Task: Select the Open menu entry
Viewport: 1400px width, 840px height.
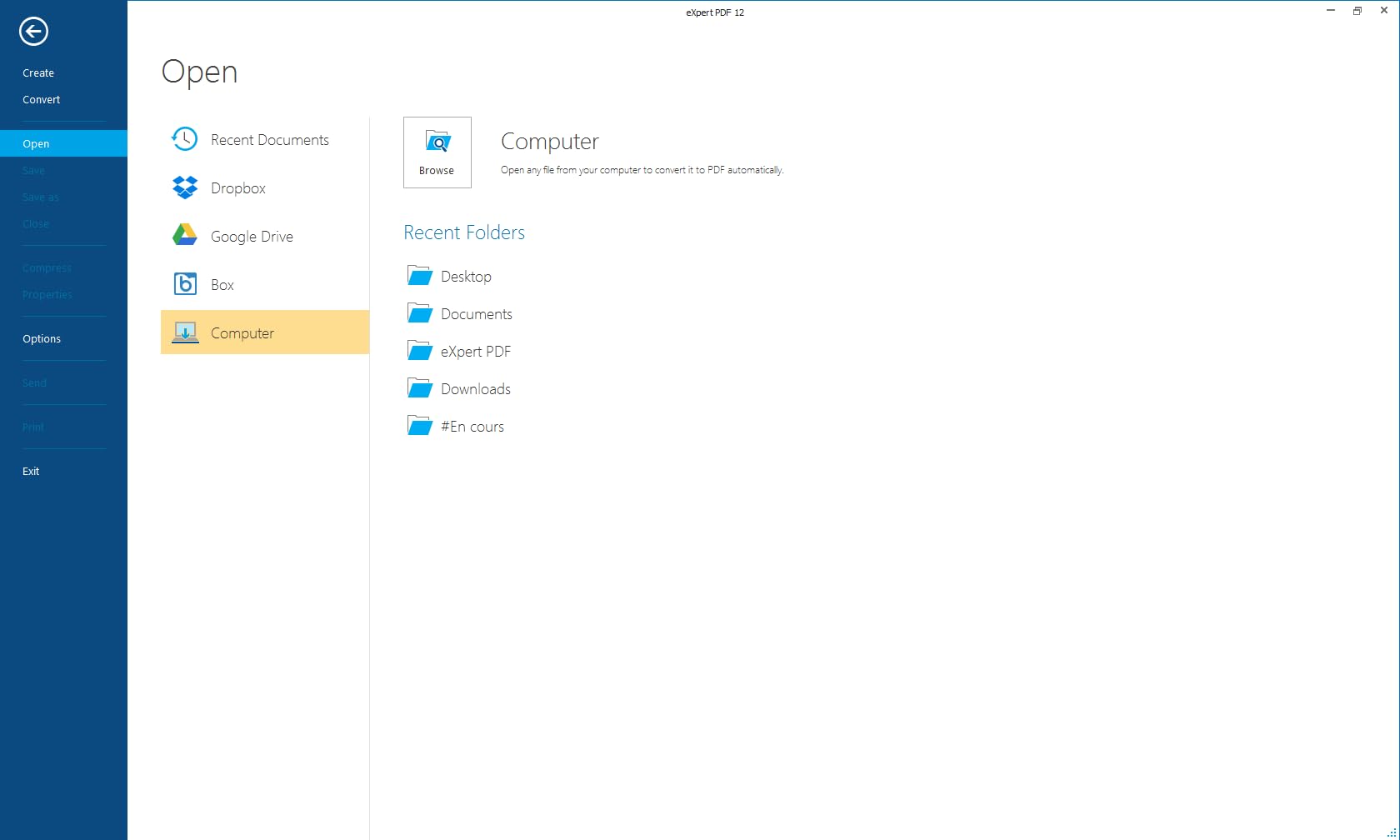Action: [36, 144]
